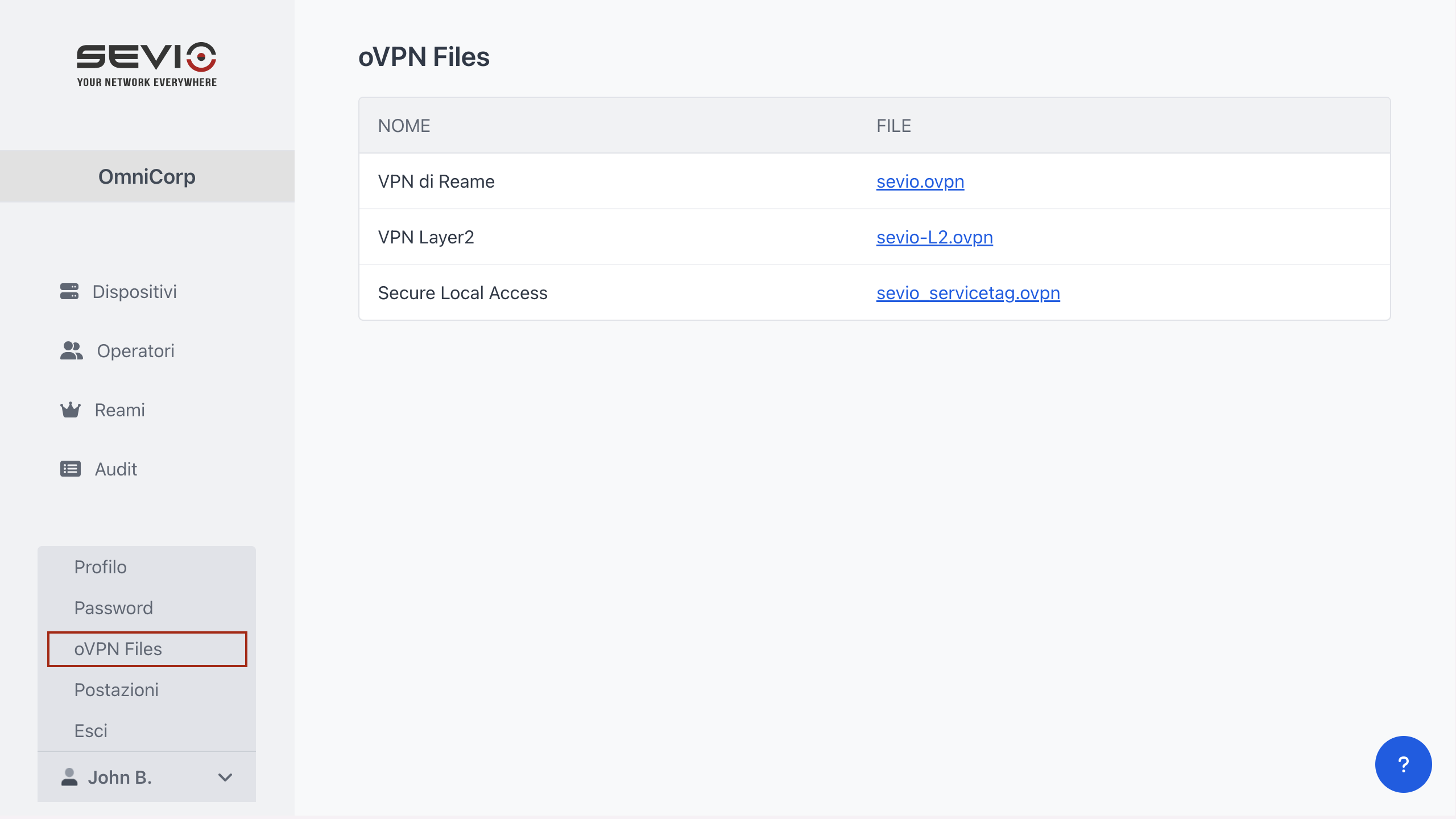The height and width of the screenshot is (819, 1456).
Task: Select the oVPN Files menu entry
Action: point(118,649)
